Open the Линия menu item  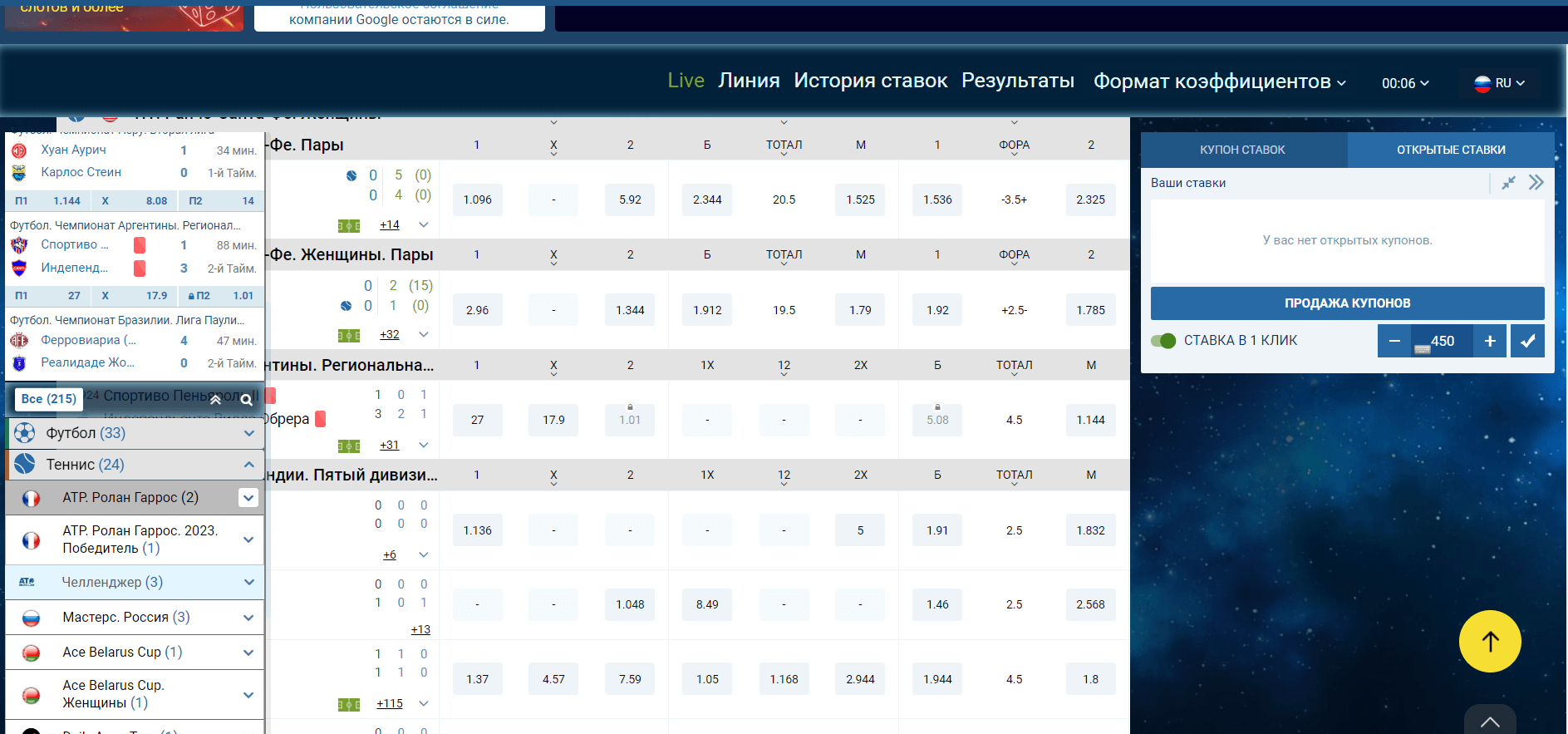click(x=749, y=81)
